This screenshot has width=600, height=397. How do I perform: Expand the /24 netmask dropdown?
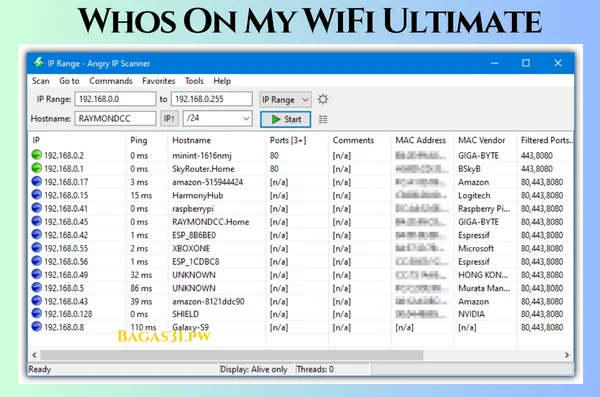point(217,118)
